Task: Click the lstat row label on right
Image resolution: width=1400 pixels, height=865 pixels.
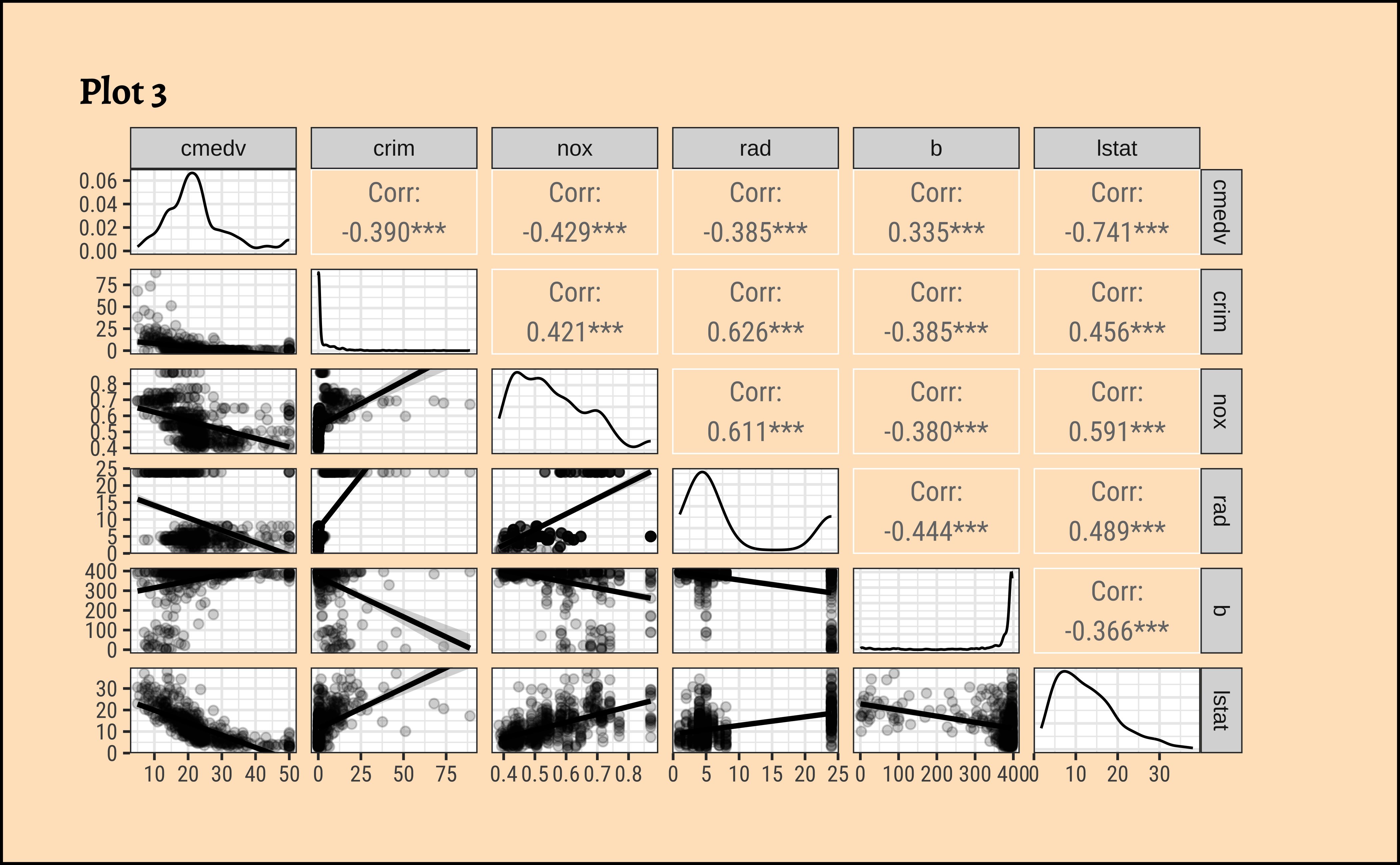Action: [x=1220, y=710]
